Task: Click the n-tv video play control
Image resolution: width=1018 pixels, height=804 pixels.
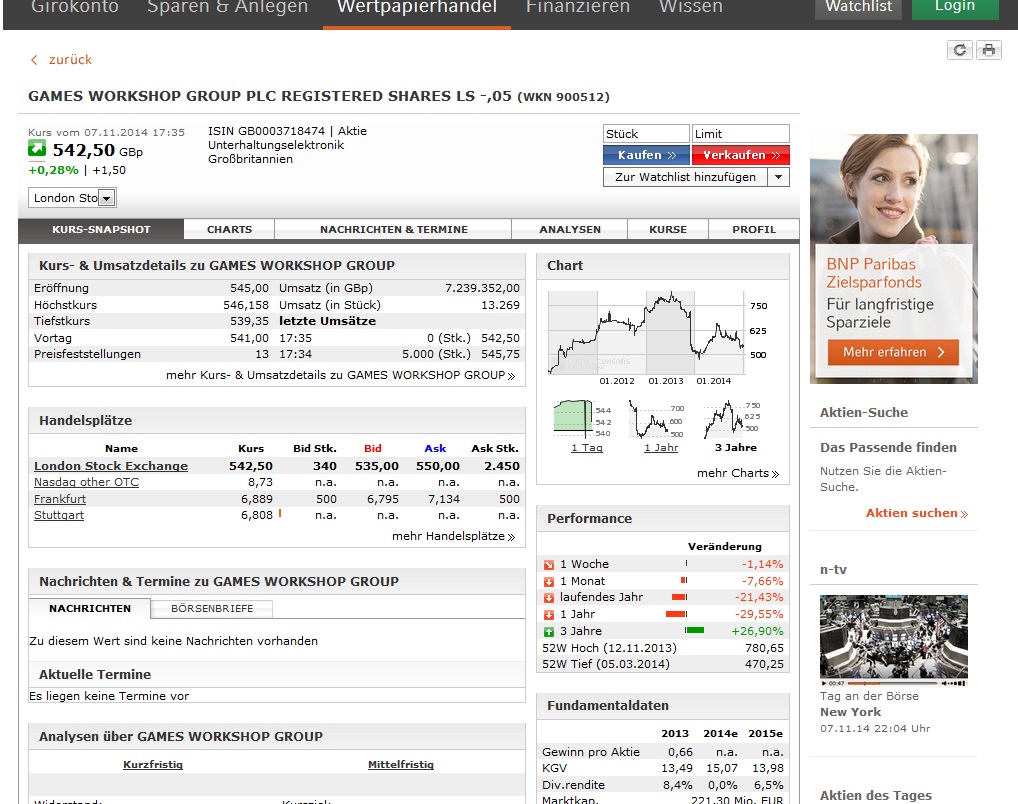Action: coord(824,683)
